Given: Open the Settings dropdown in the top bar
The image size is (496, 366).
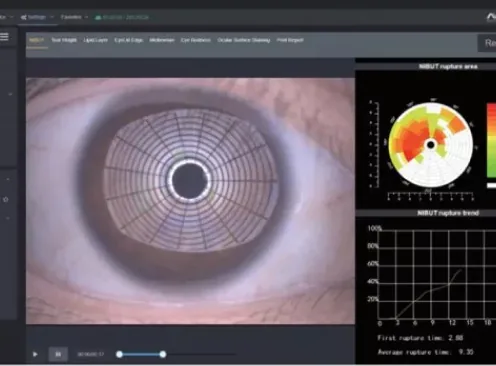Looking at the screenshot, I should (x=37, y=17).
